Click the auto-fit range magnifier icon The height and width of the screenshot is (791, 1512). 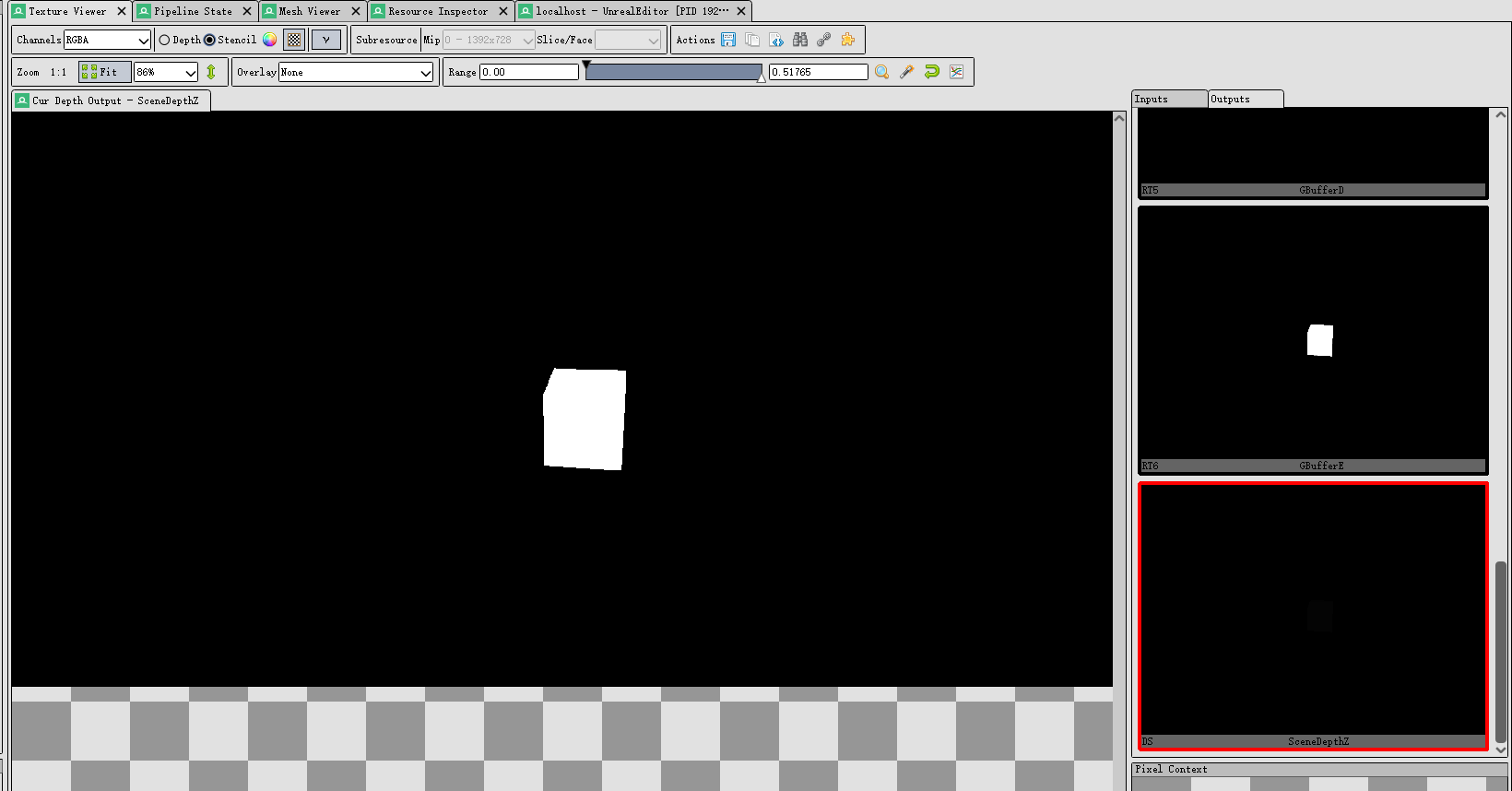(882, 72)
